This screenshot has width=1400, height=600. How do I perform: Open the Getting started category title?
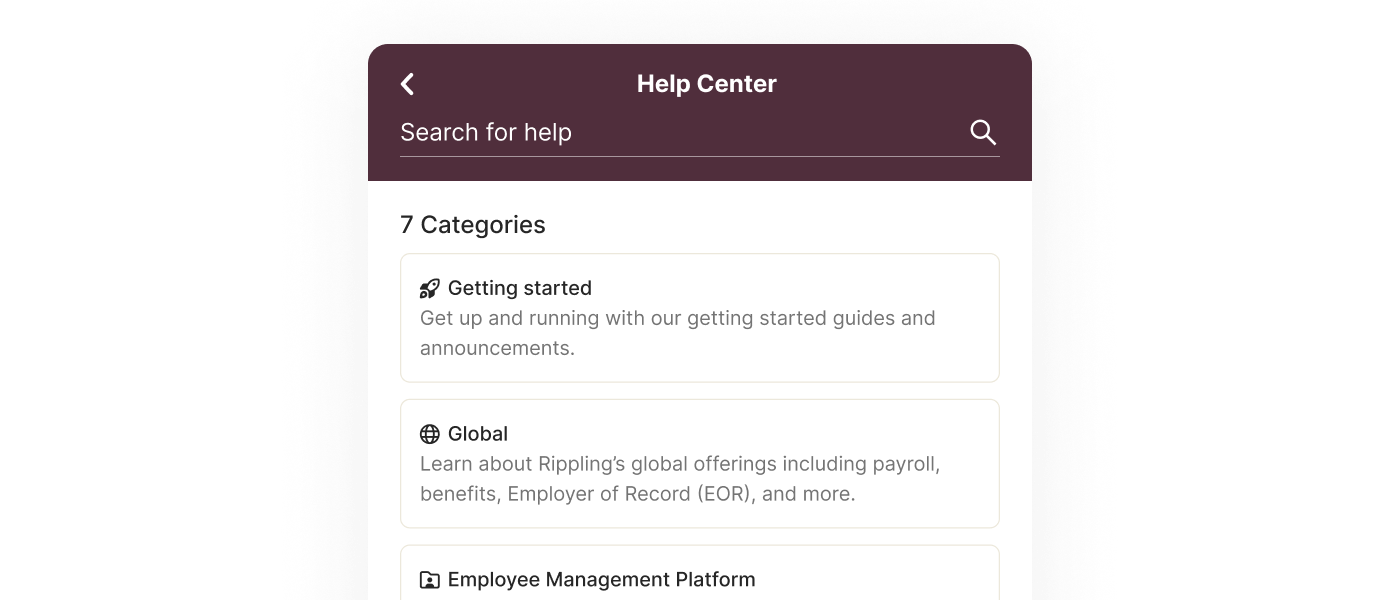point(520,288)
